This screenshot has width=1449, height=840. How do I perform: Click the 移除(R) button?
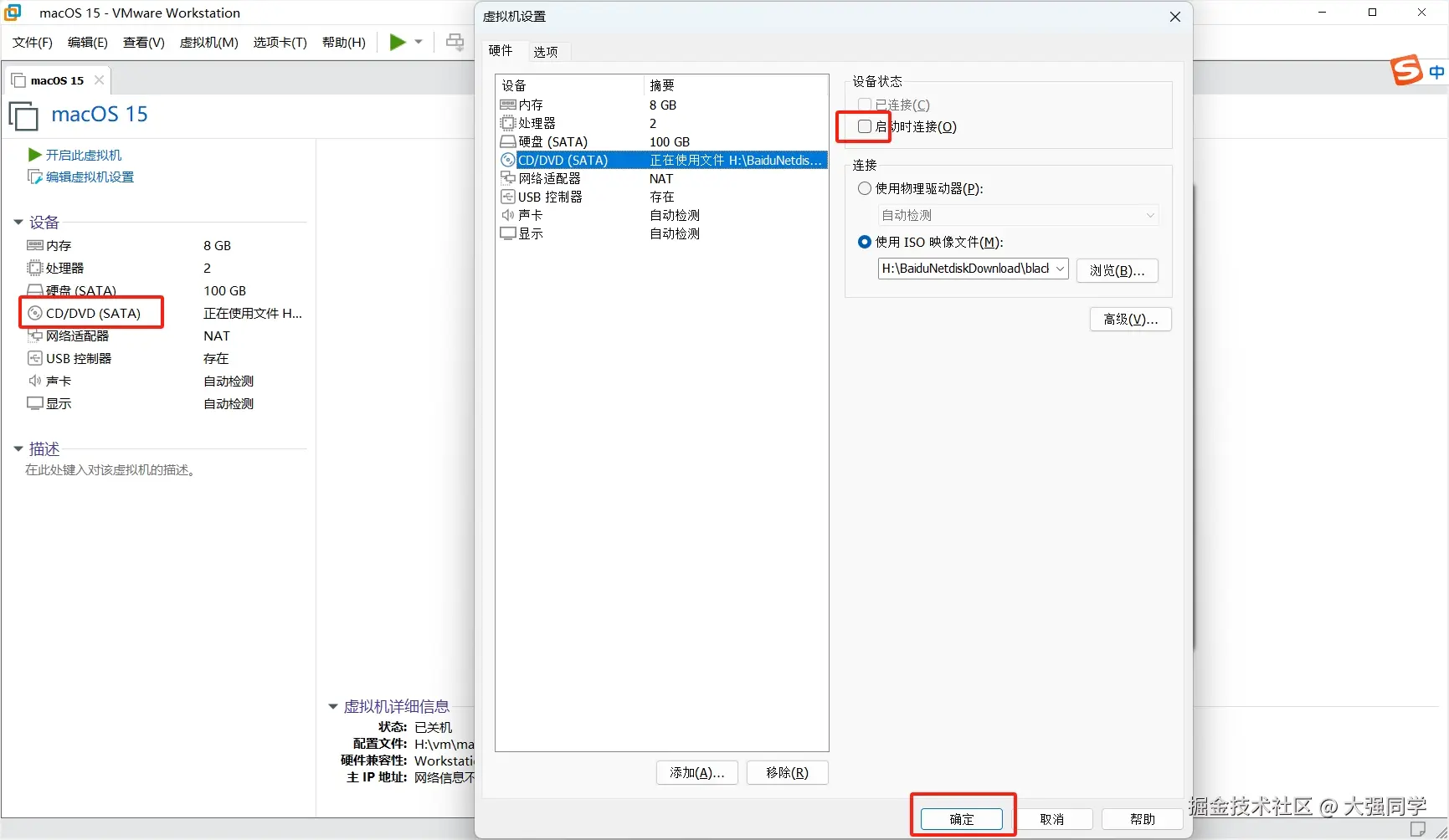788,772
